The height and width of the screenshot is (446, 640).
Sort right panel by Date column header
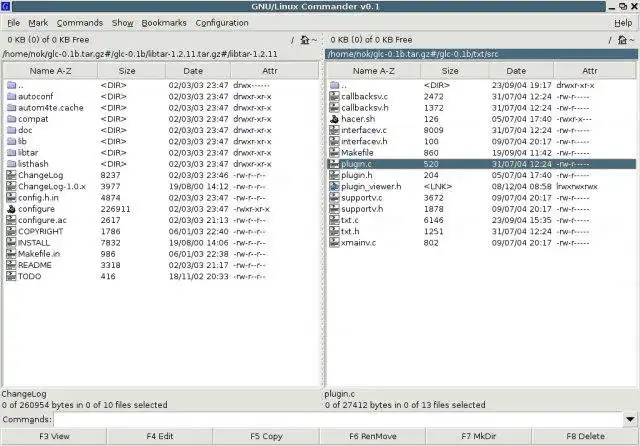click(x=521, y=71)
